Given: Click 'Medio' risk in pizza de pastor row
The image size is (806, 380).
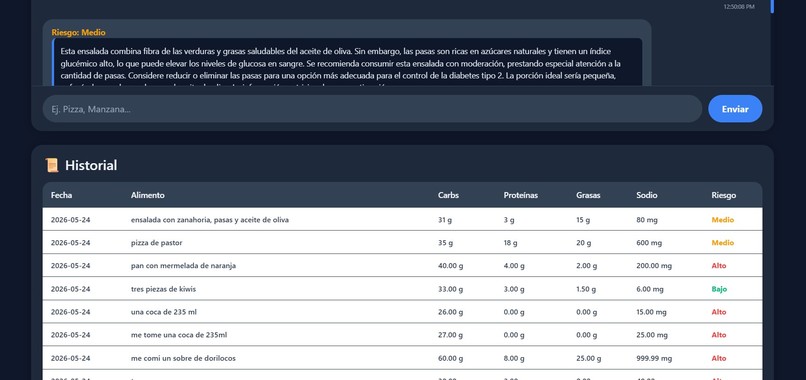Looking at the screenshot, I should pos(723,243).
